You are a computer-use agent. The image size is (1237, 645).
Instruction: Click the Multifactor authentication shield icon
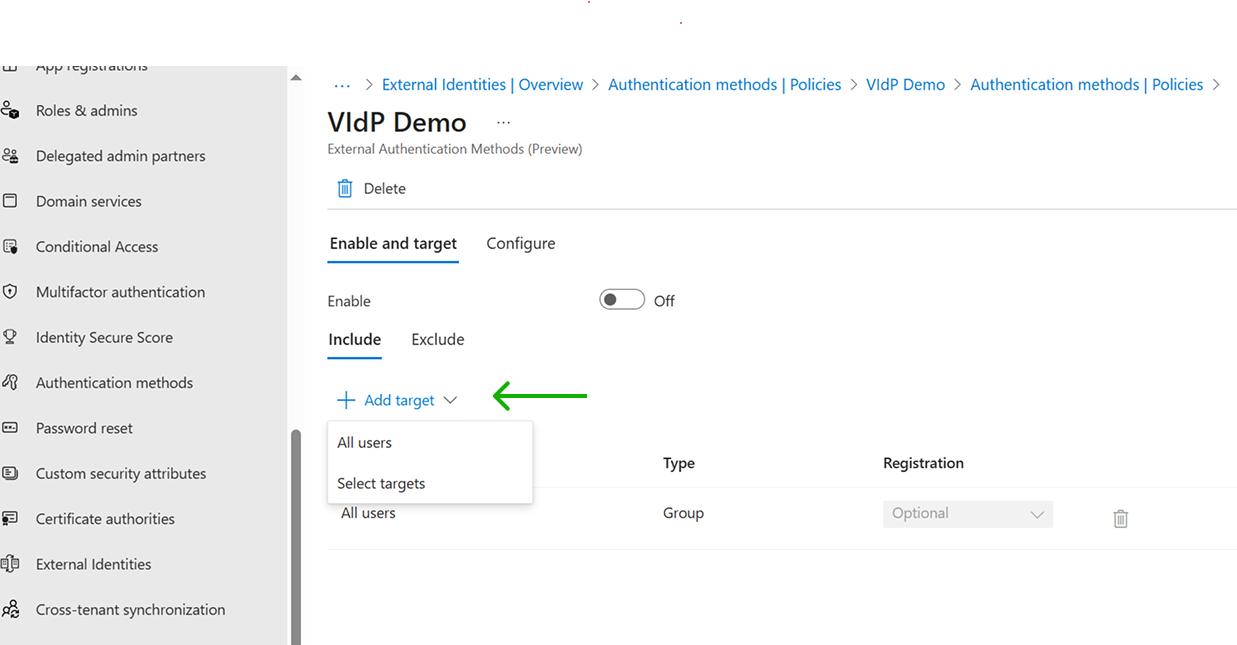[x=10, y=292]
